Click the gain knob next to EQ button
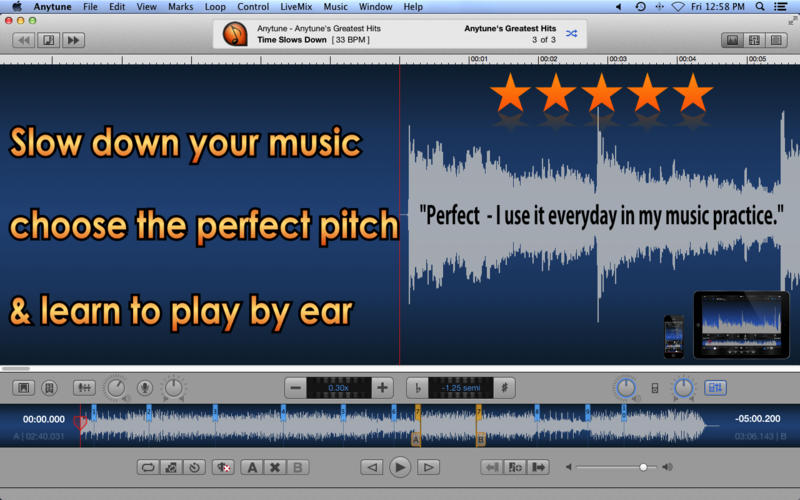The height and width of the screenshot is (500, 800). click(x=116, y=388)
